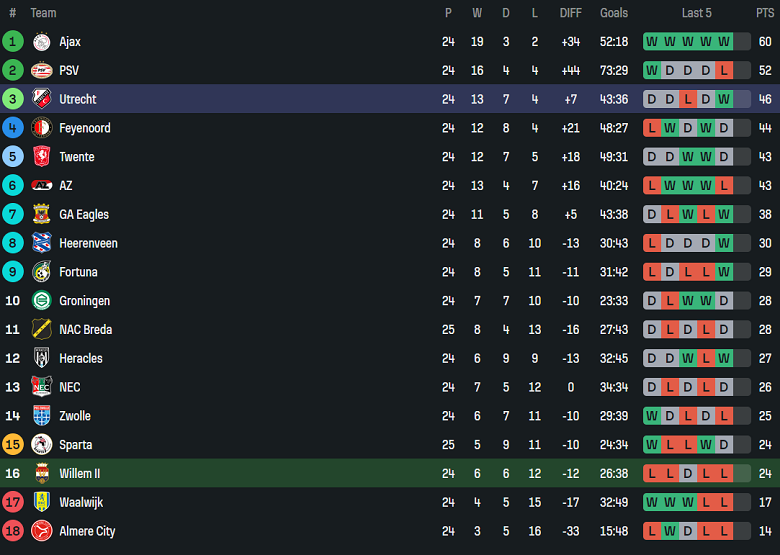Screen dimensions: 780x555
Task: Click Waalwijk's rank 17 red badge
Action: (13, 502)
